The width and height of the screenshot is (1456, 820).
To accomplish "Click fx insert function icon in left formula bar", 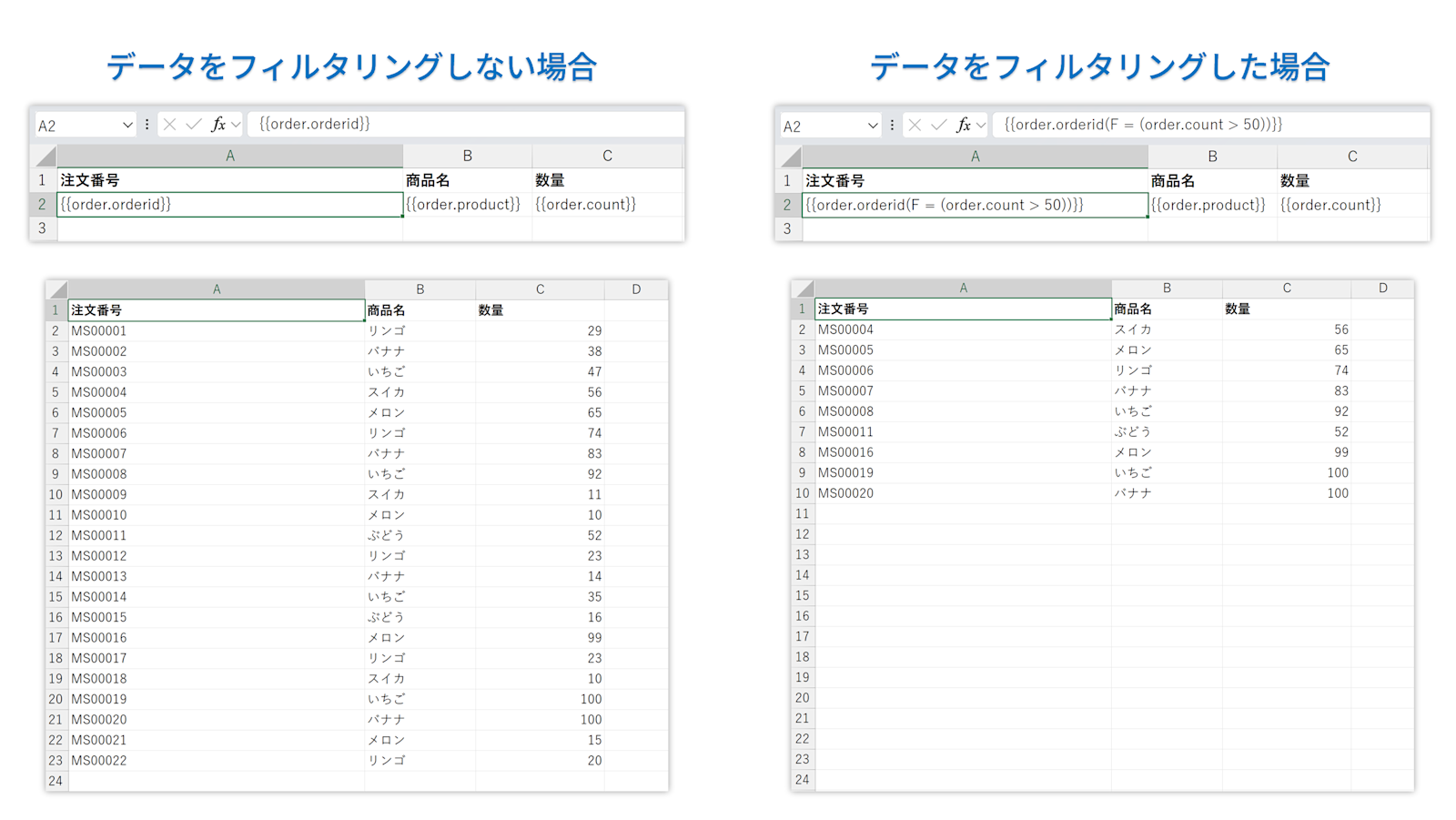I will tap(218, 125).
